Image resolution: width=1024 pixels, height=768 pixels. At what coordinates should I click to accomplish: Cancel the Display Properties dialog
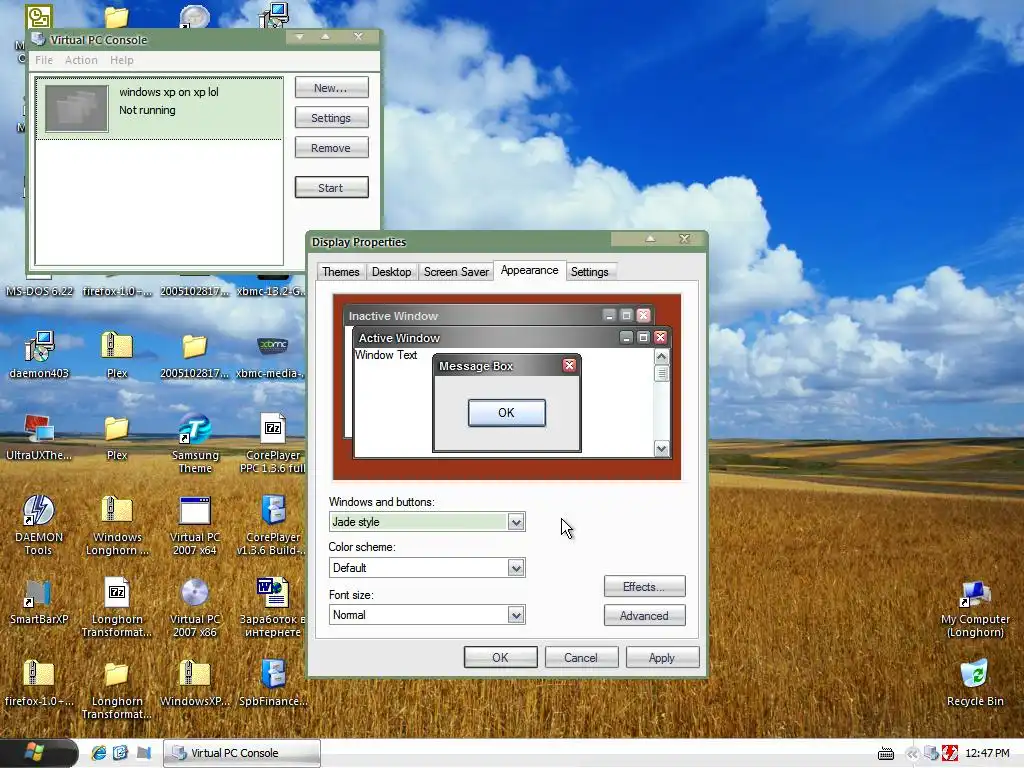tap(581, 658)
